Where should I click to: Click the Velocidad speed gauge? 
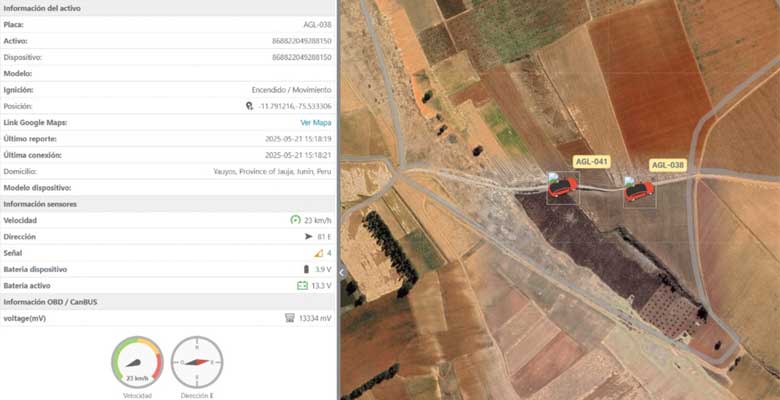137,361
